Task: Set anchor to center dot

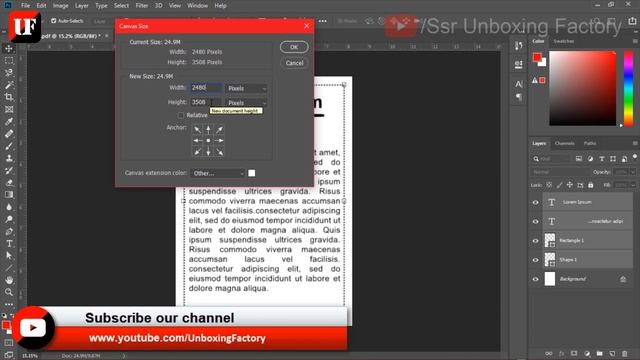Action: 208,140
